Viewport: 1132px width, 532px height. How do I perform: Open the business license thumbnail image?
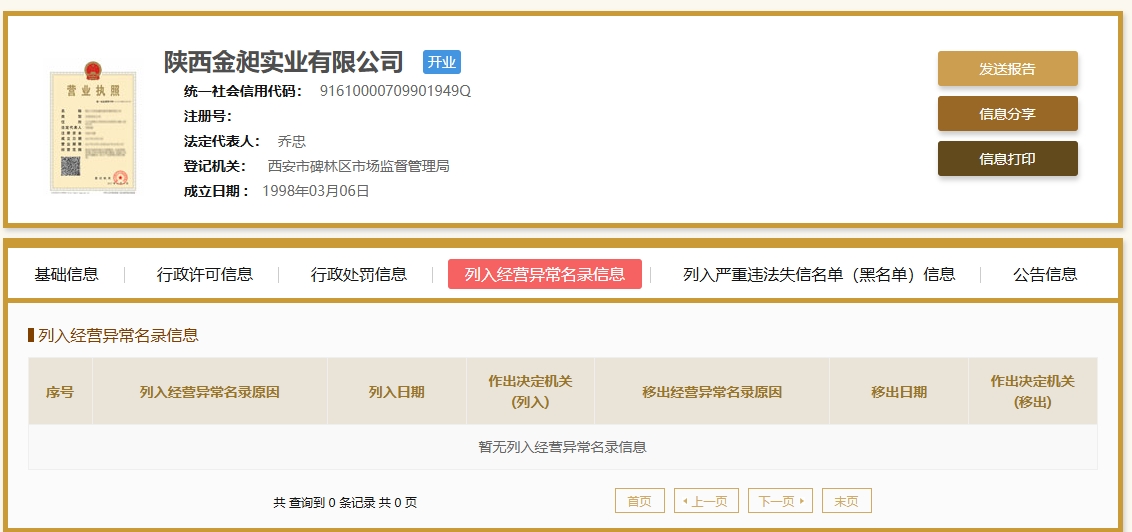93,127
